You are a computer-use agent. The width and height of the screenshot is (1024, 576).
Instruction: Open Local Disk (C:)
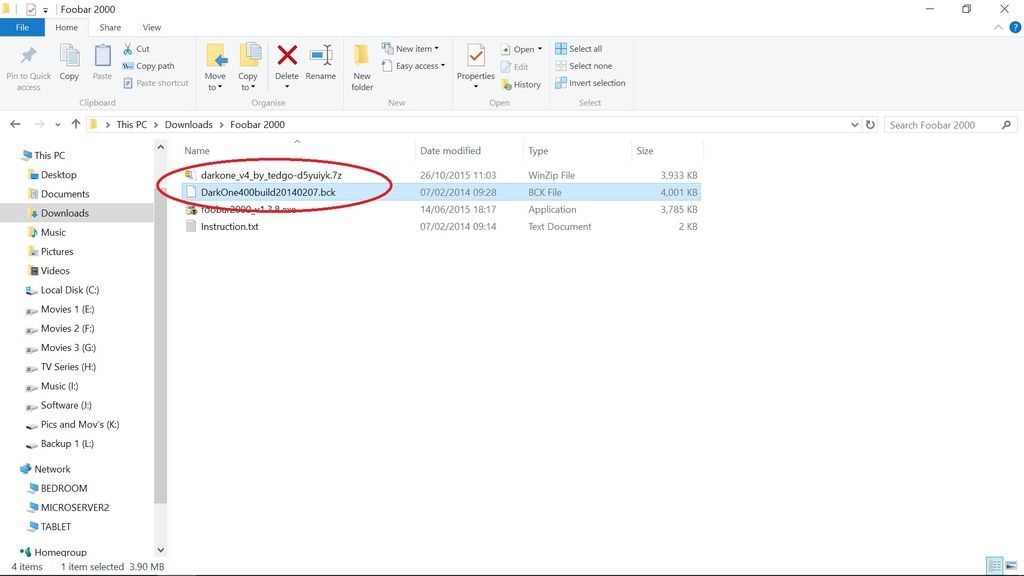pyautogui.click(x=70, y=290)
